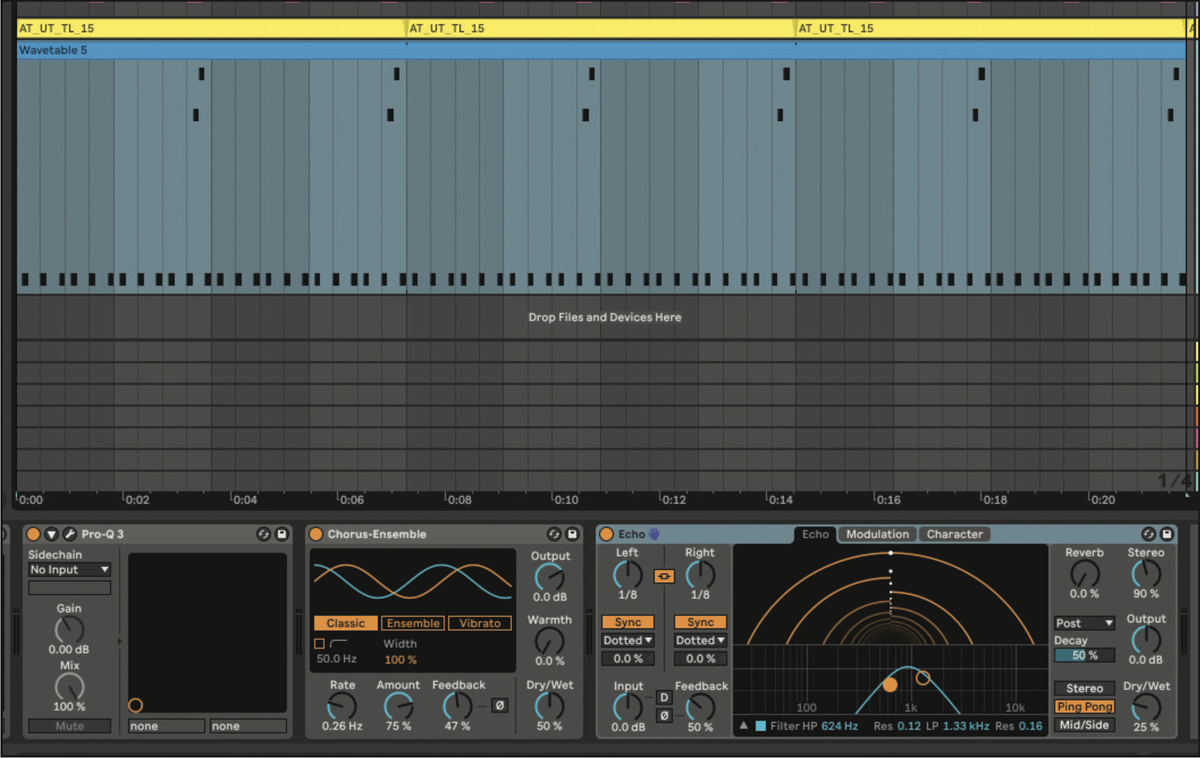1200x758 pixels.
Task: Toggle the Echo stereo link button
Action: point(664,576)
